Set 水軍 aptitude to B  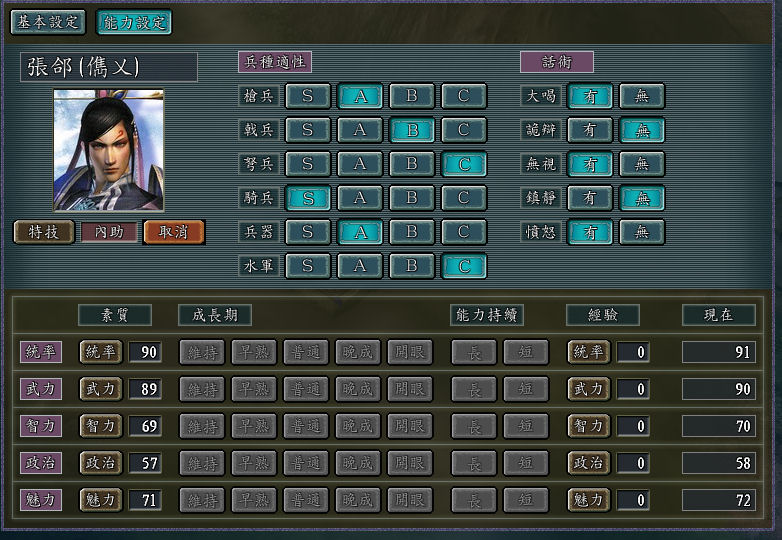(x=412, y=266)
